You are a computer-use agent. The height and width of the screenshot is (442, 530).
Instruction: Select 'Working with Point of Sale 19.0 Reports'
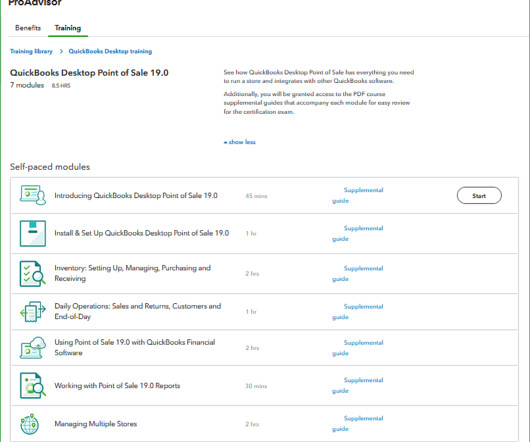tap(117, 386)
